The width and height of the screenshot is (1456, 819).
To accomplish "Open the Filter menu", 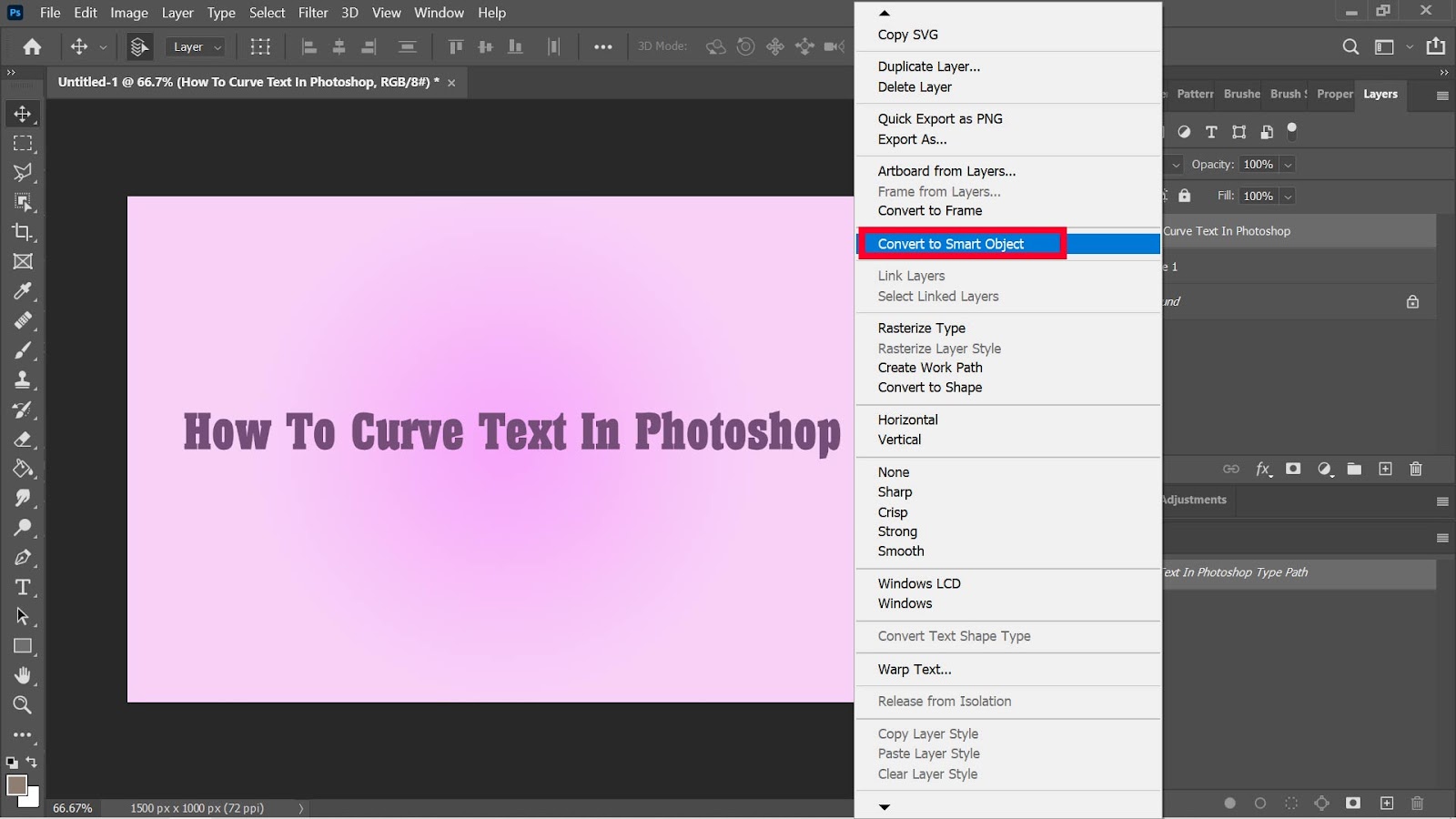I will click(x=313, y=13).
